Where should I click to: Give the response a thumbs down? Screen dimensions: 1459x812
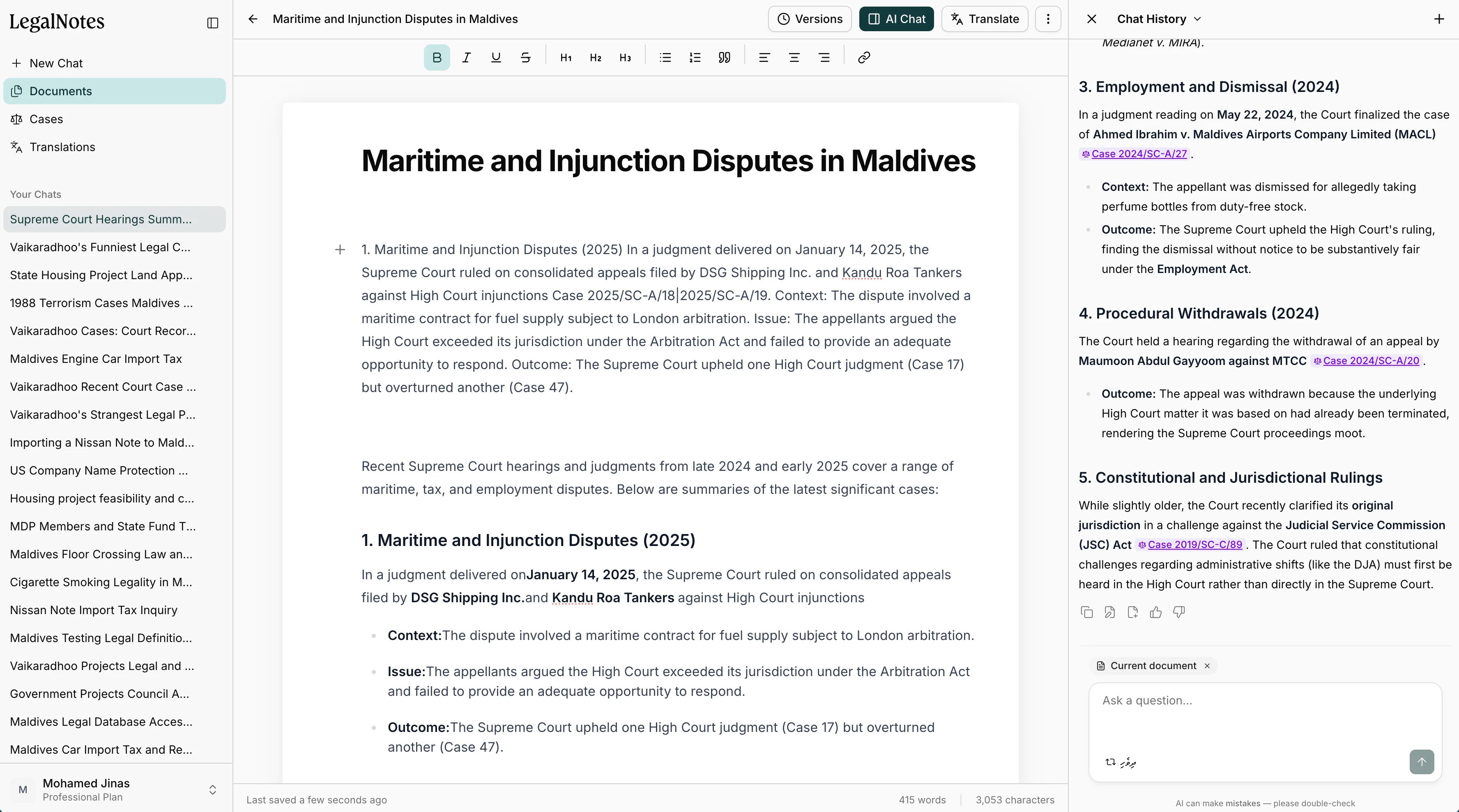point(1178,612)
